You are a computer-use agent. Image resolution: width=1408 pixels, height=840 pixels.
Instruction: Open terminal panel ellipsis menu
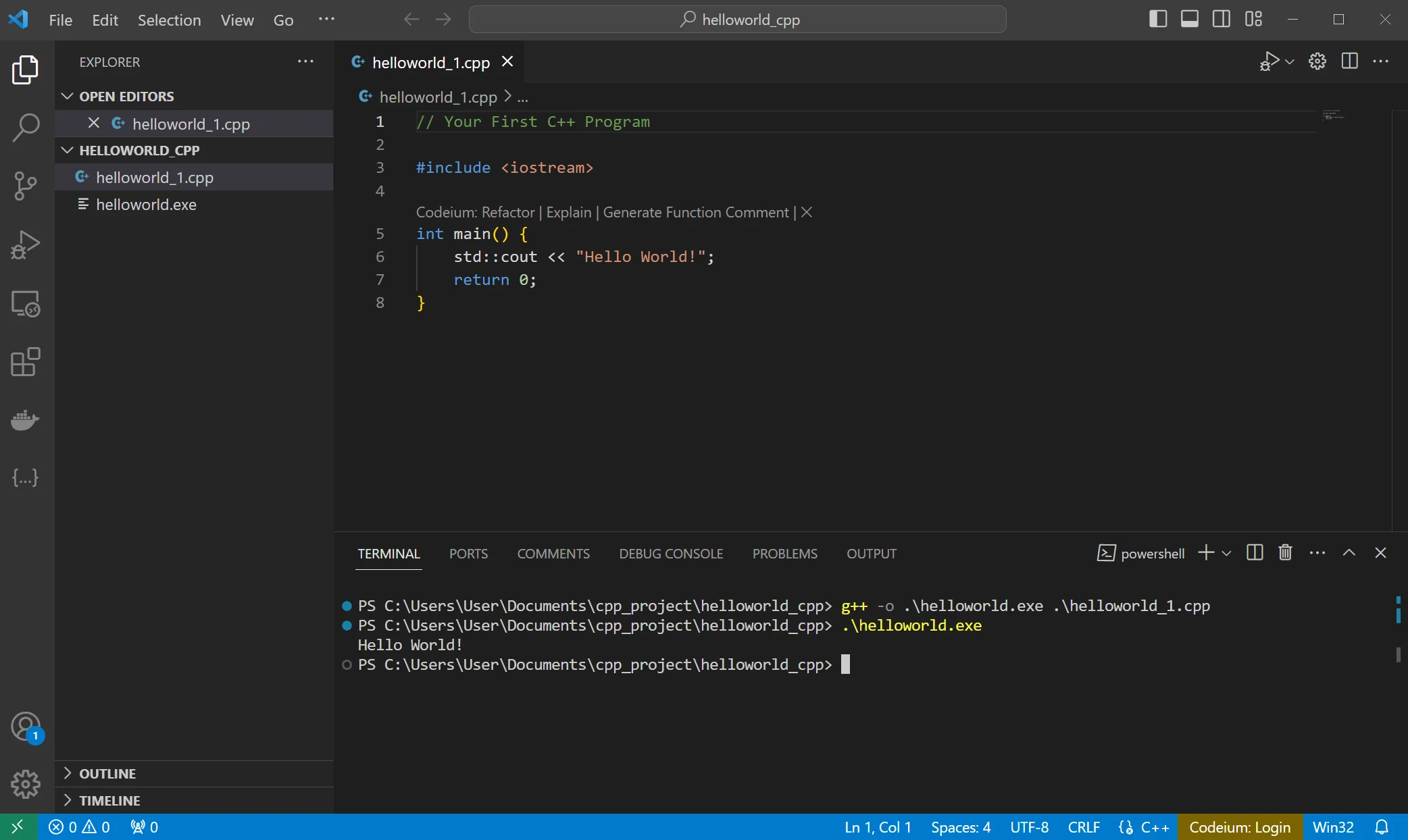click(x=1317, y=553)
